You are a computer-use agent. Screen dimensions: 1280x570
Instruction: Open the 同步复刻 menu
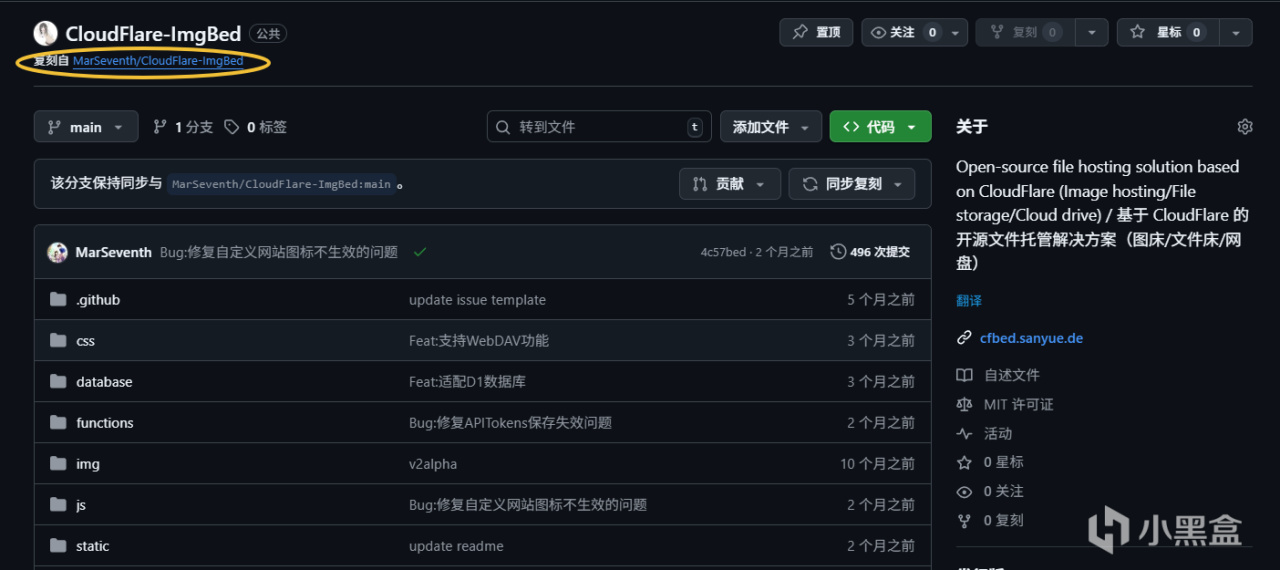tap(852, 184)
